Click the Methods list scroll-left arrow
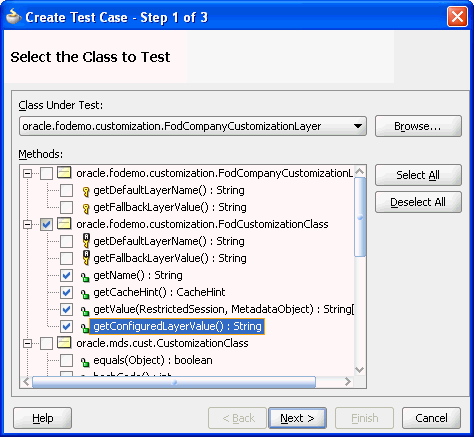Viewport: 474px width, 437px height. pos(26,382)
